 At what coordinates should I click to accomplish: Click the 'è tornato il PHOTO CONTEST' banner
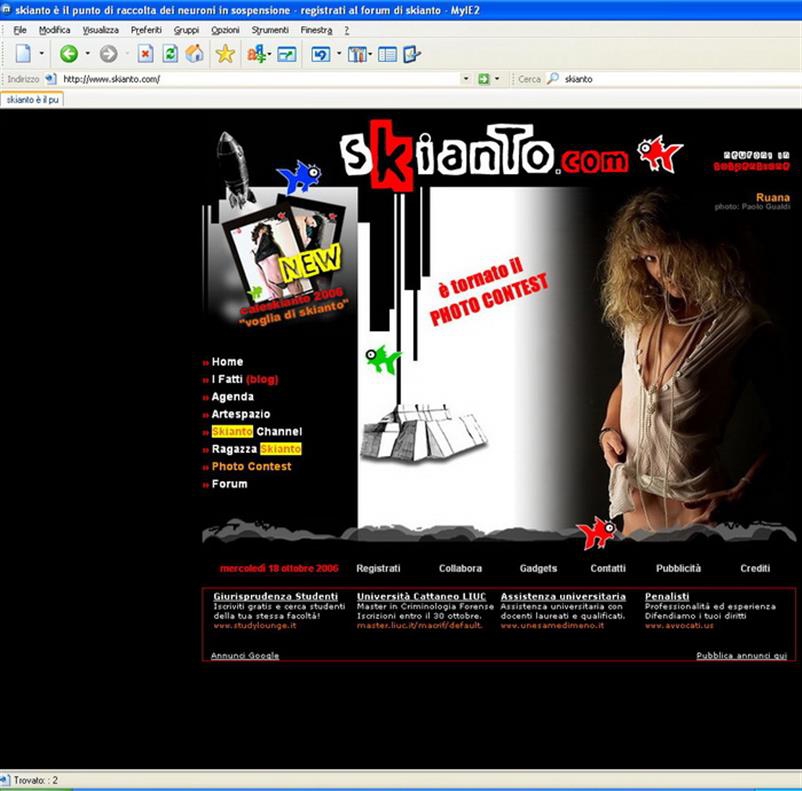(x=488, y=291)
